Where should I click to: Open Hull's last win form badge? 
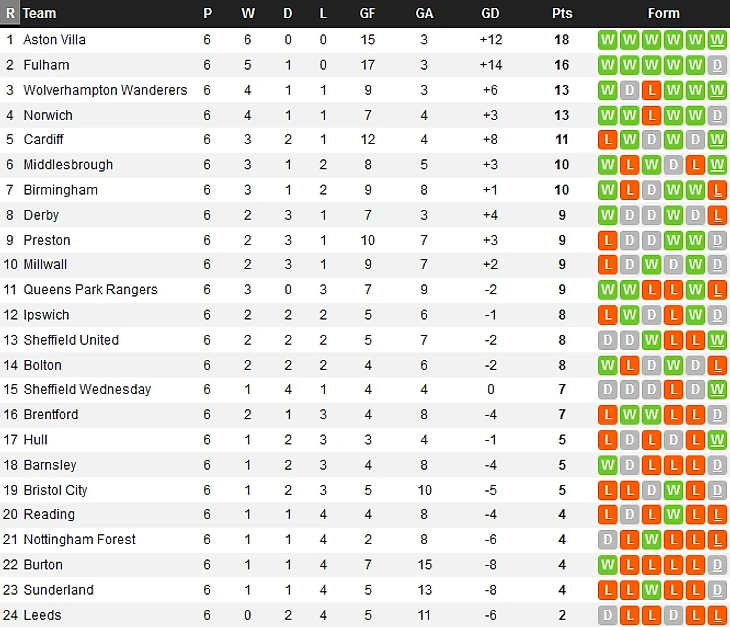[x=717, y=440]
